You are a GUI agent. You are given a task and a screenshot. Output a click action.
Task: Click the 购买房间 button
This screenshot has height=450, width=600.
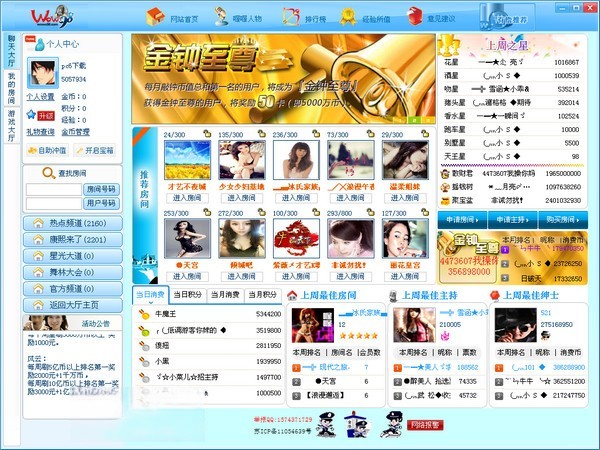point(563,220)
